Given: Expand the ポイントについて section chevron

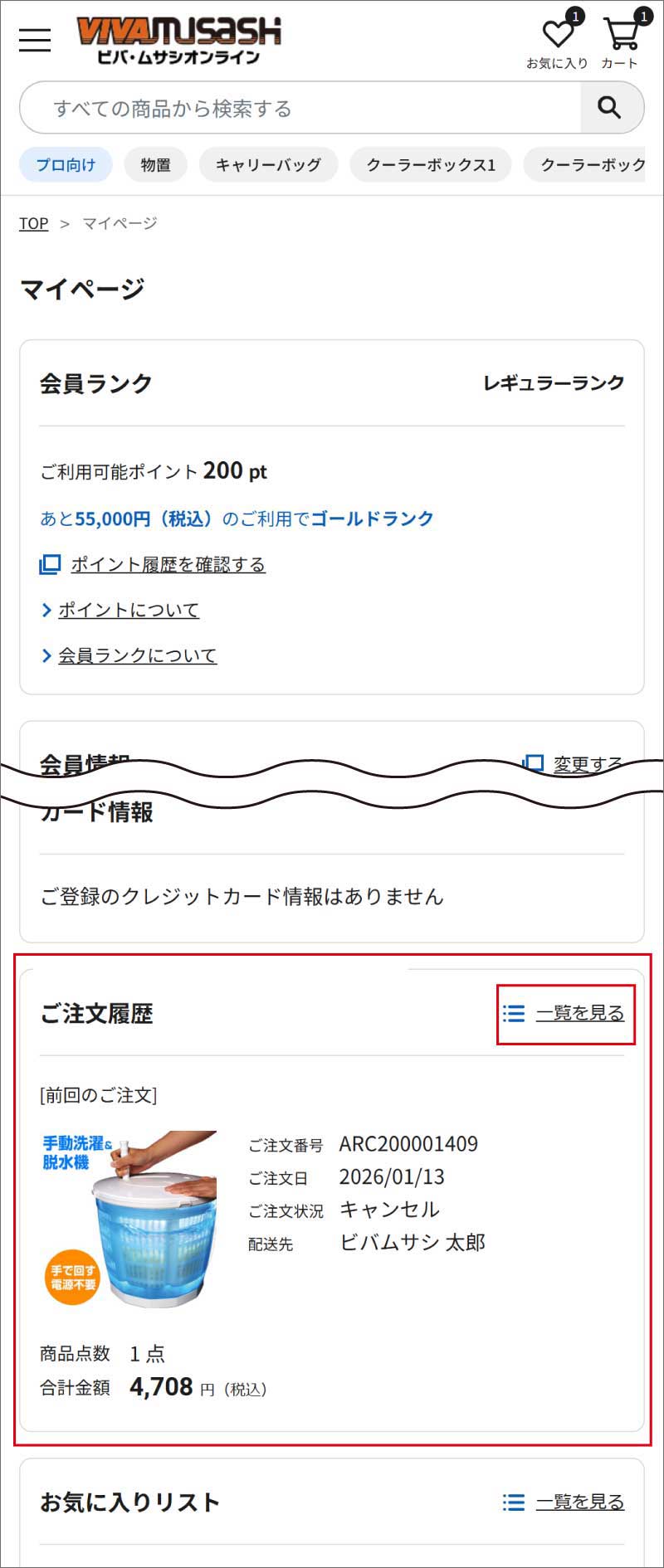Looking at the screenshot, I should 46,610.
